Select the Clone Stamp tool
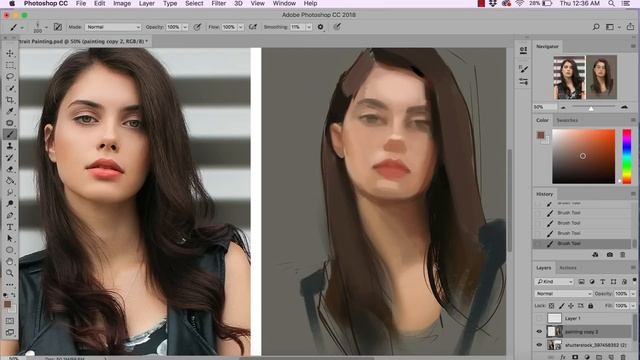This screenshot has height=360, width=640. [10, 146]
